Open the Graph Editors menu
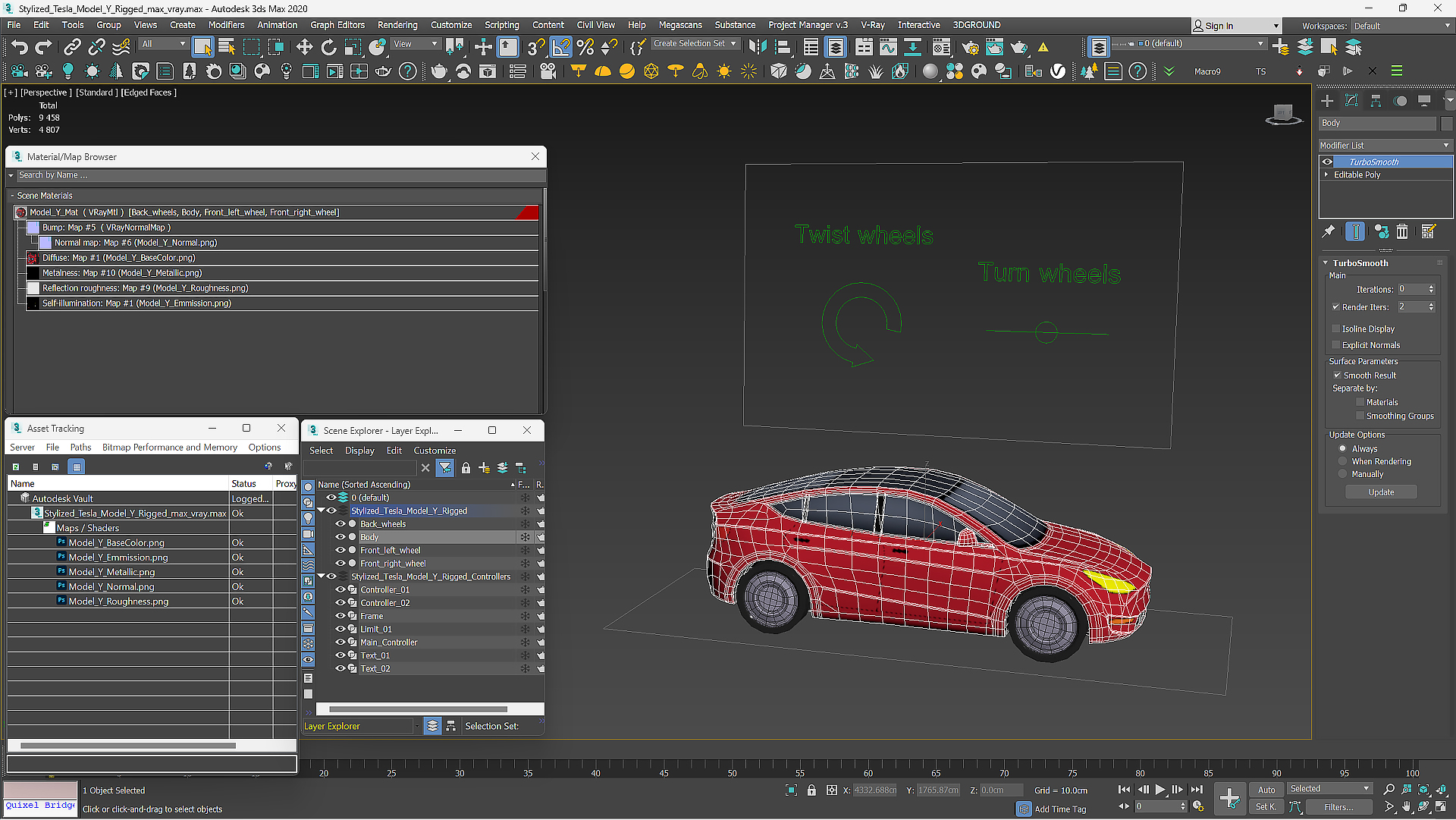The height and width of the screenshot is (820, 1456). (x=337, y=25)
